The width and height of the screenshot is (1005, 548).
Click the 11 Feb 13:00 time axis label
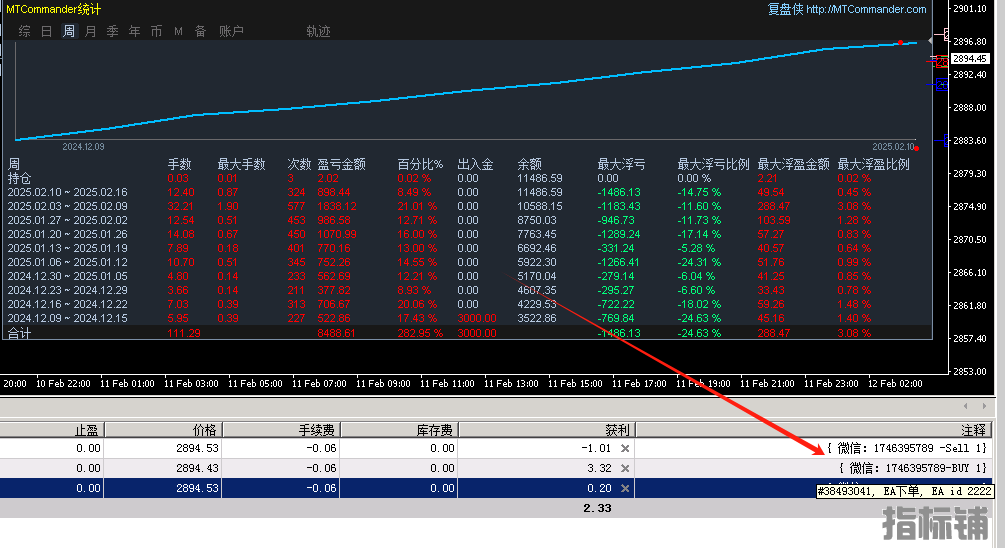click(511, 384)
